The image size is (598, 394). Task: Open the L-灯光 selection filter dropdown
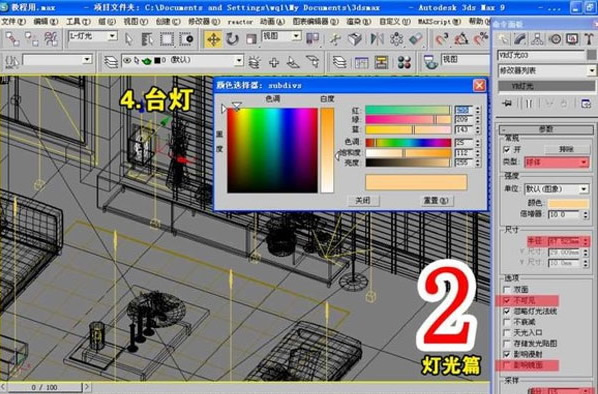[x=92, y=36]
